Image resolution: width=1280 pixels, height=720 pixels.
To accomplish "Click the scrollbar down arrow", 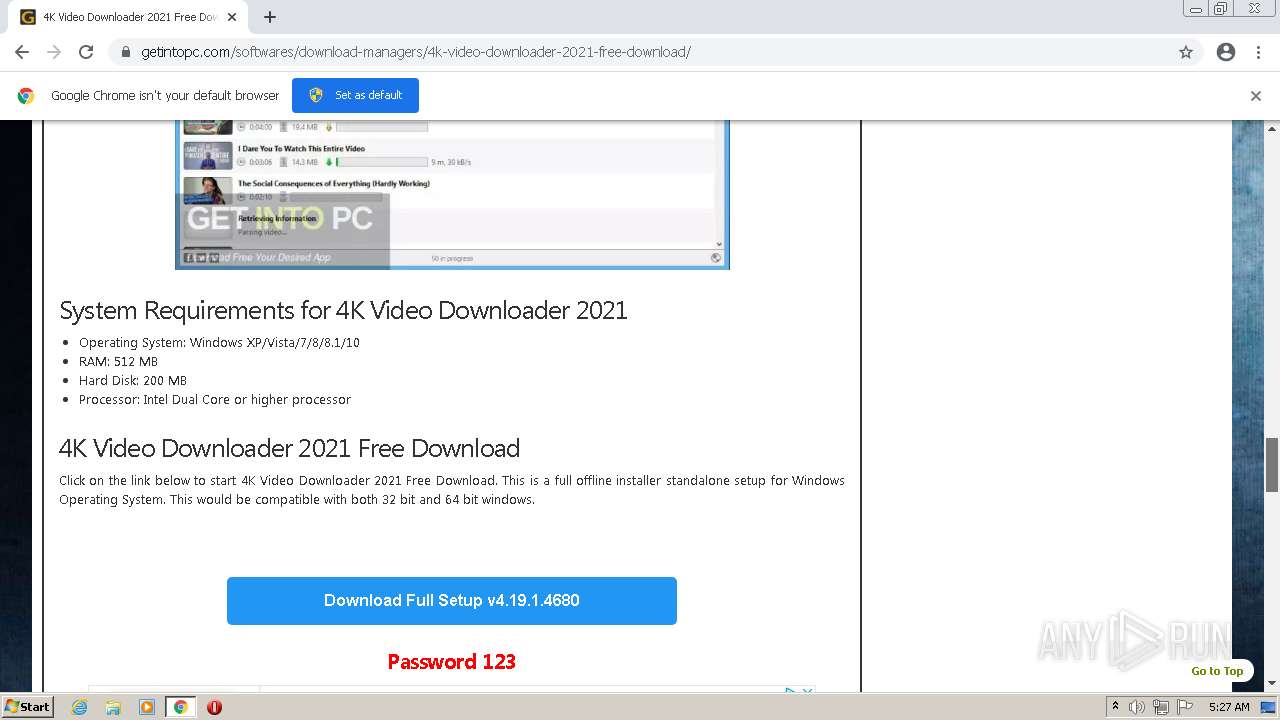I will pyautogui.click(x=1272, y=684).
